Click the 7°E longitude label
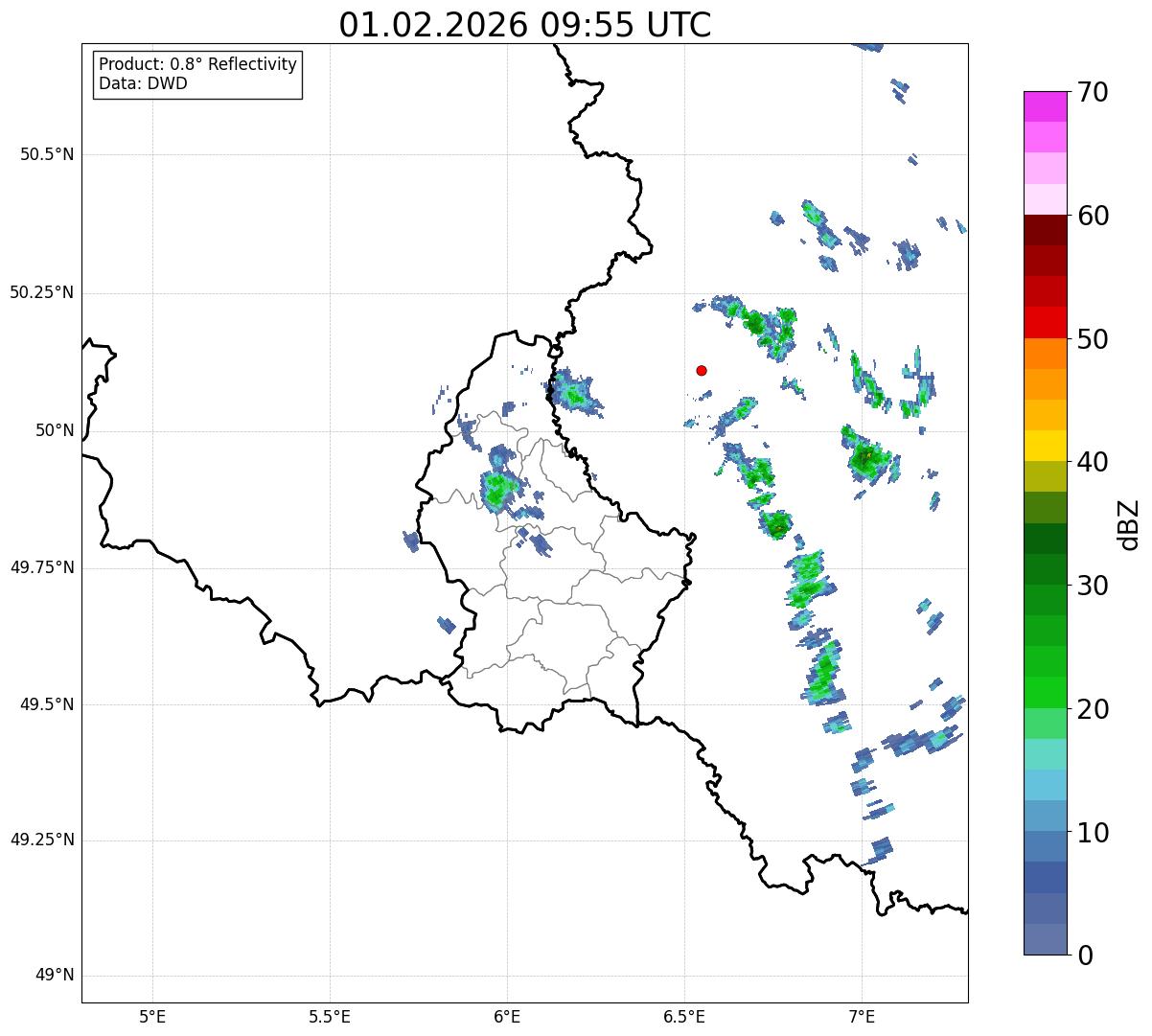 862,1017
